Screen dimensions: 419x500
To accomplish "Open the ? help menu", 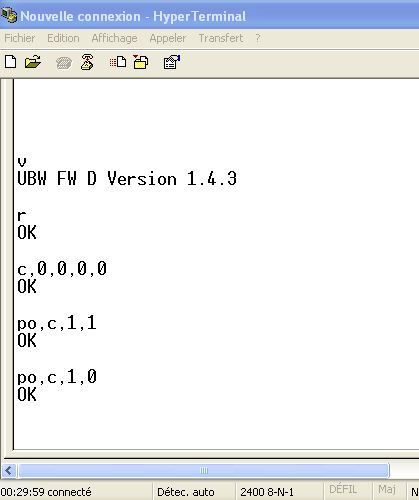I will coord(258,38).
